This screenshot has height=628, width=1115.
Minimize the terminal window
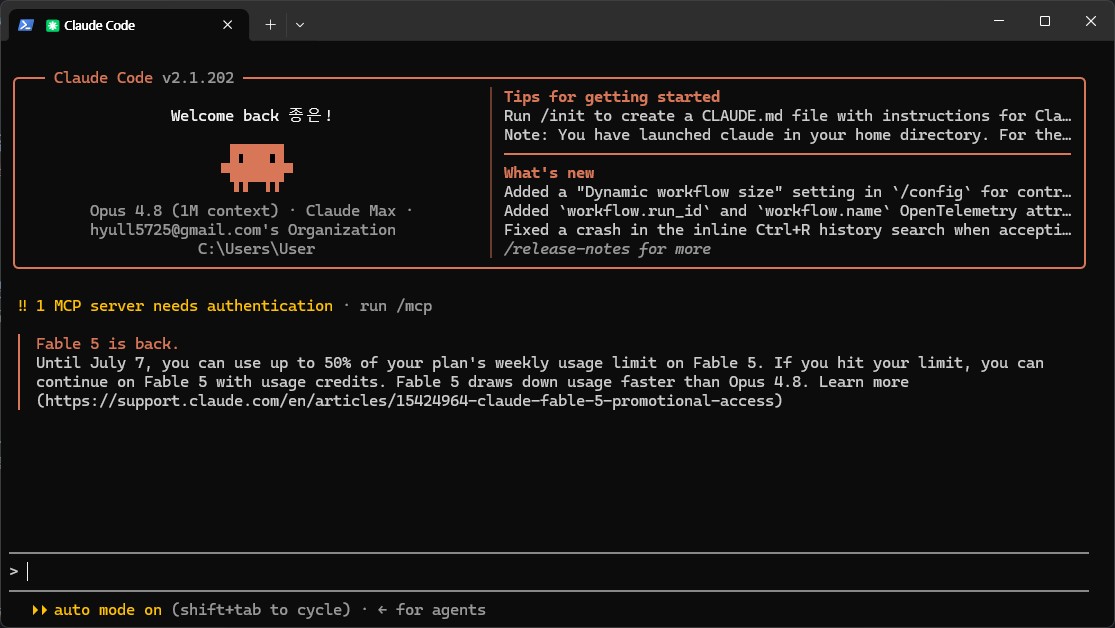[998, 21]
